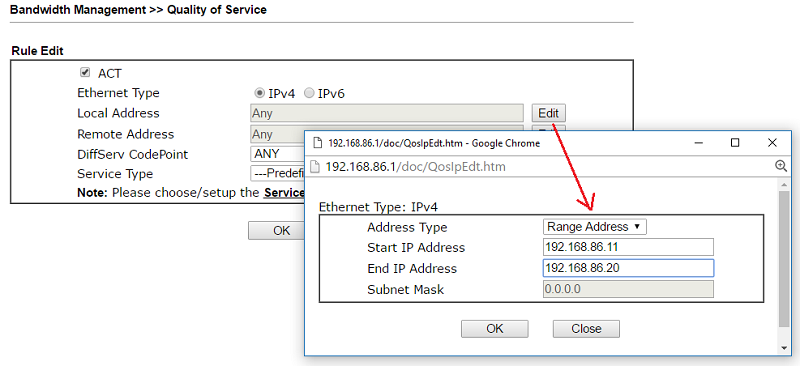Screen dimensions: 800x366
Task: Open the Service Type dropdown
Action: tap(277, 174)
